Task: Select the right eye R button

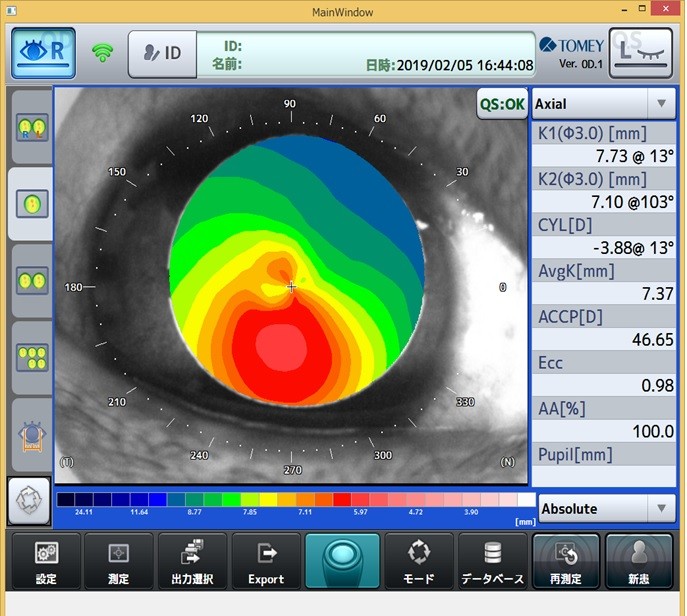Action: click(x=43, y=52)
